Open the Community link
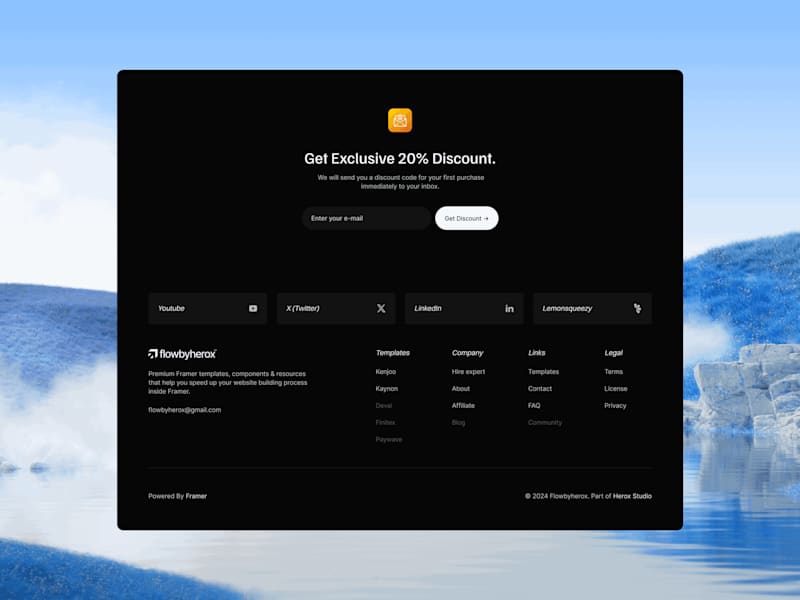The image size is (800, 600). [545, 422]
